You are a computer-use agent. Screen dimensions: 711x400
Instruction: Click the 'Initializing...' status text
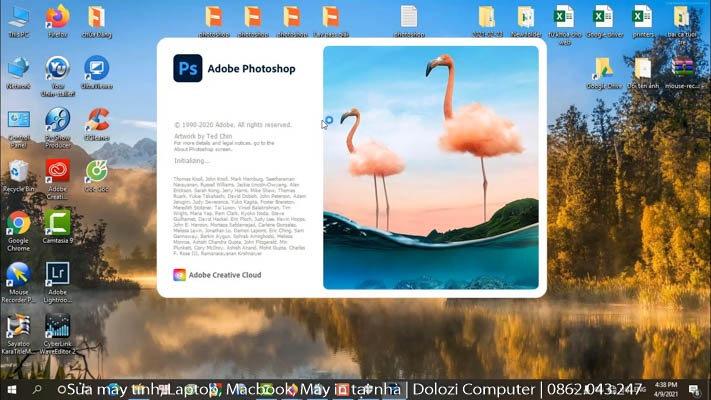tap(192, 161)
